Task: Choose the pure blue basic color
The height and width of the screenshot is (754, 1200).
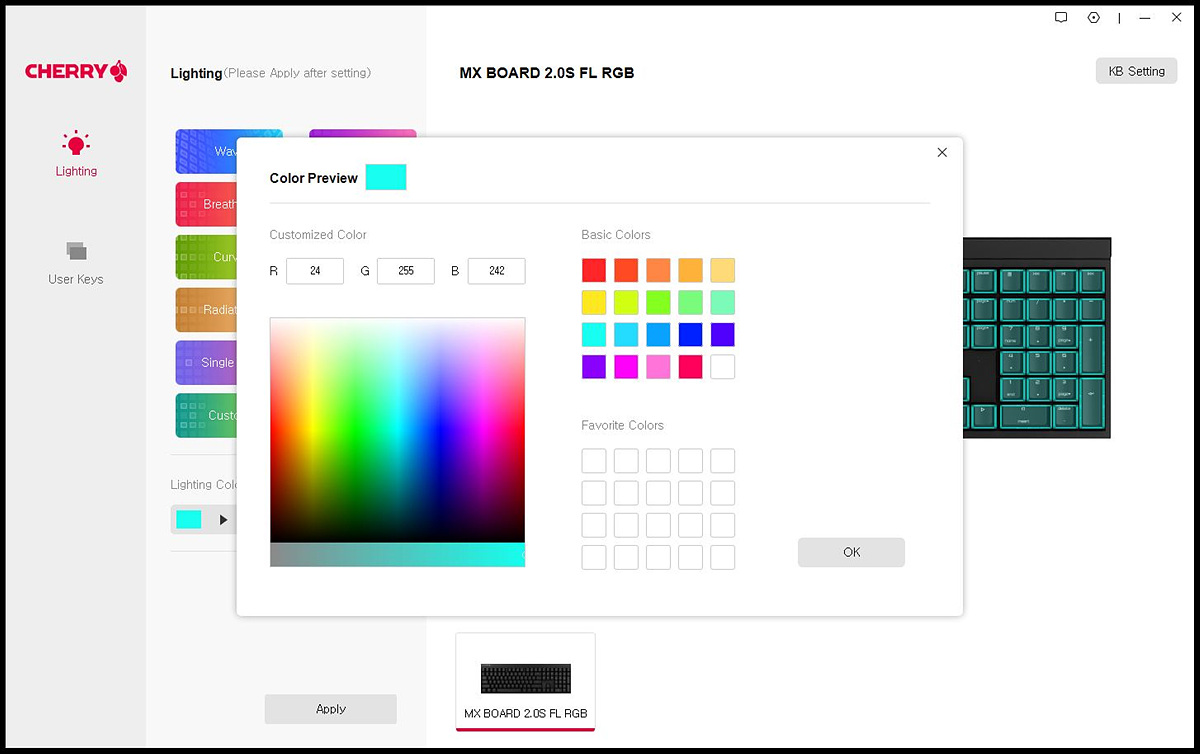Action: [690, 334]
